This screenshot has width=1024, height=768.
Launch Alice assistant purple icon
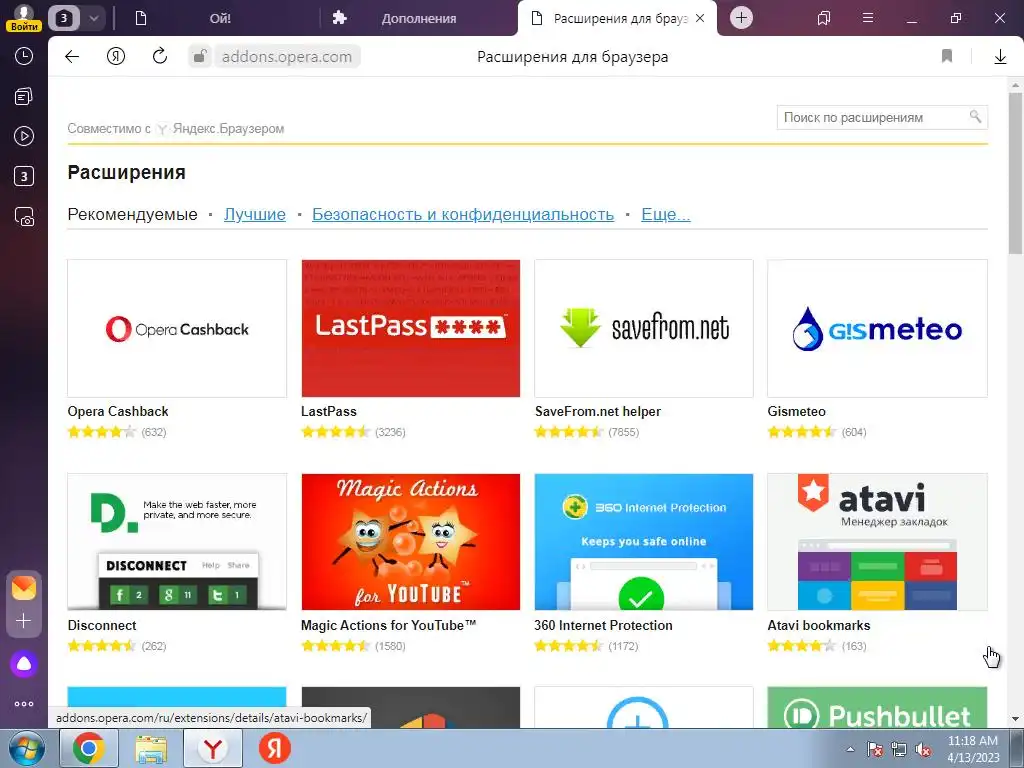24,664
